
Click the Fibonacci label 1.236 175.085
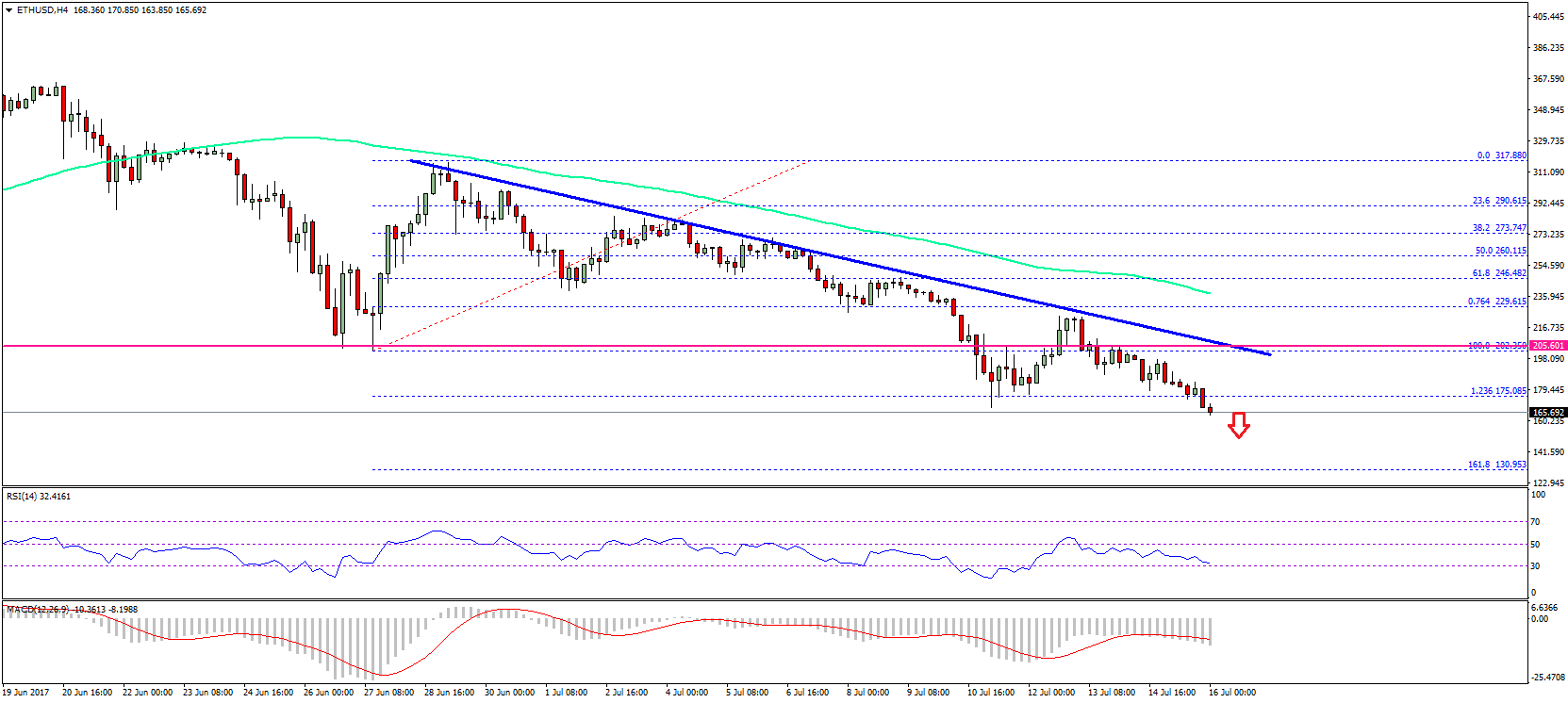pos(1498,390)
